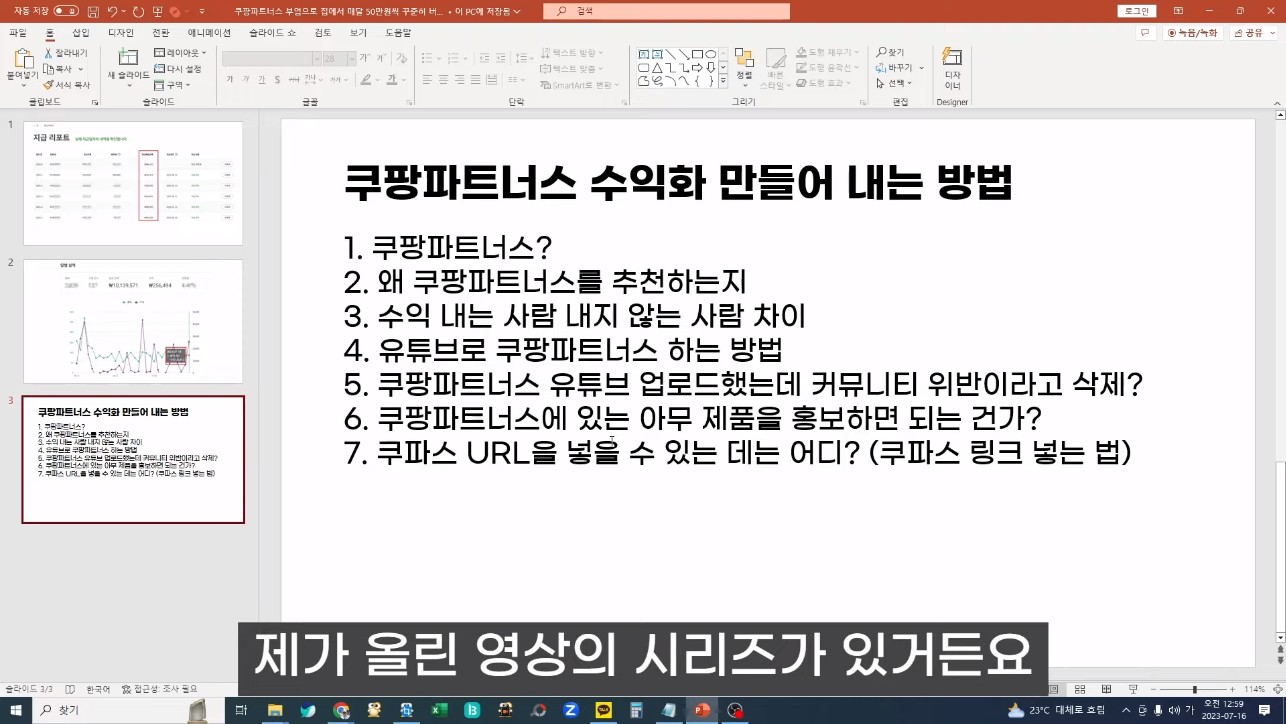Open File Explorer from the taskbar
This screenshot has height=724, width=1286.
[x=275, y=710]
